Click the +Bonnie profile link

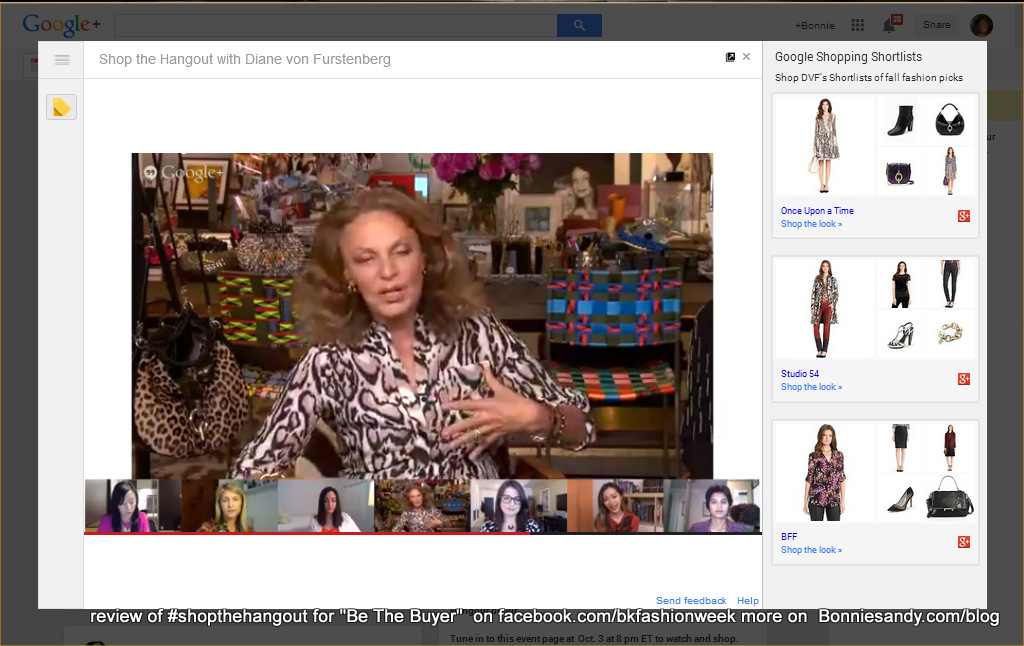pyautogui.click(x=815, y=25)
